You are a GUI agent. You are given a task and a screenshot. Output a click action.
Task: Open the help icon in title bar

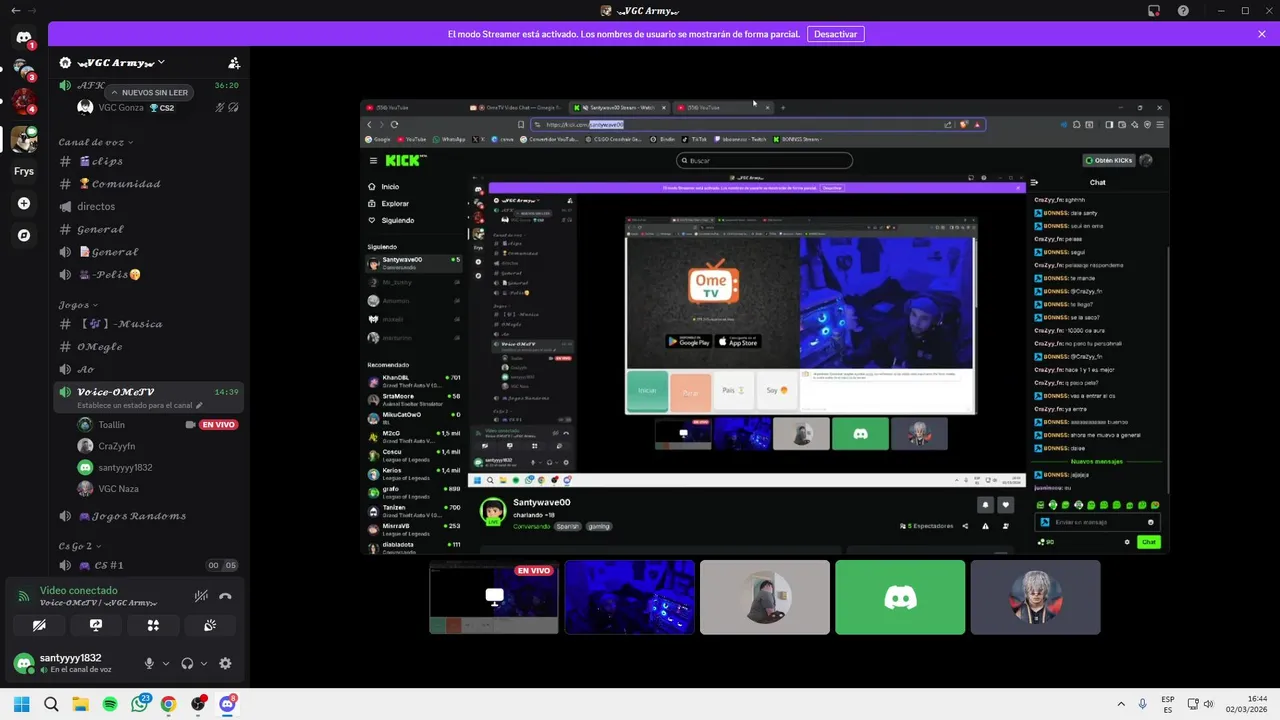click(1184, 11)
